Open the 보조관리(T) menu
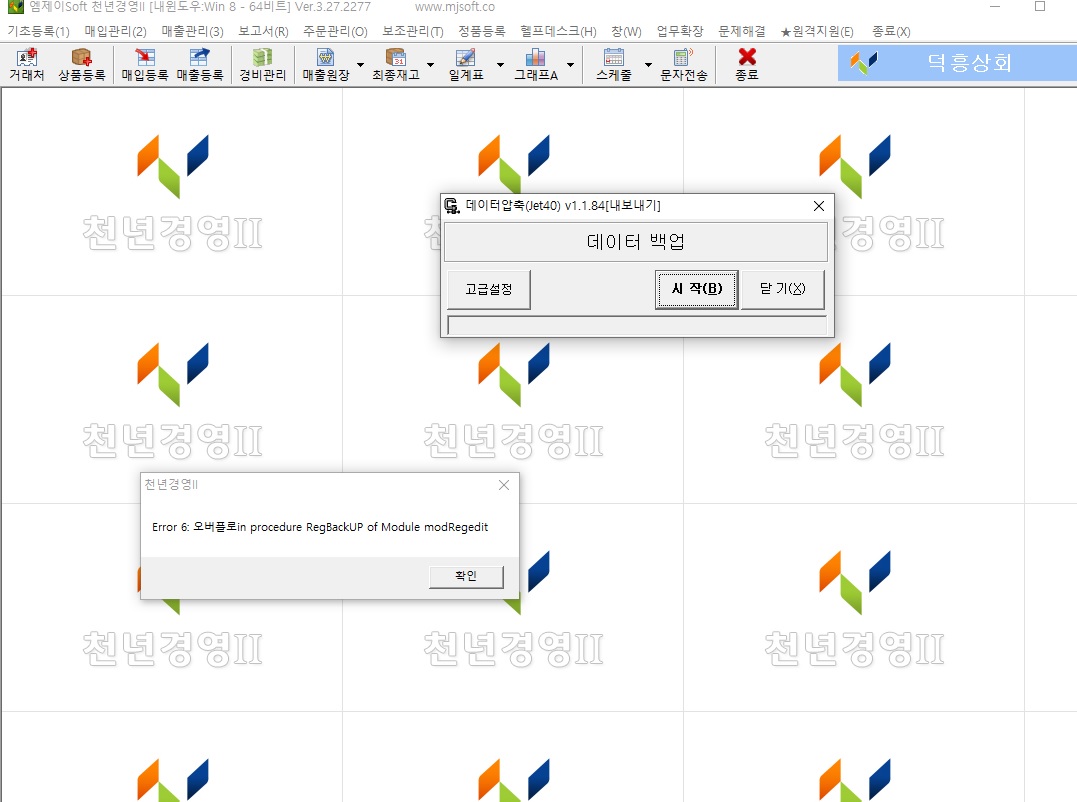The width and height of the screenshot is (1077, 802). tap(413, 32)
